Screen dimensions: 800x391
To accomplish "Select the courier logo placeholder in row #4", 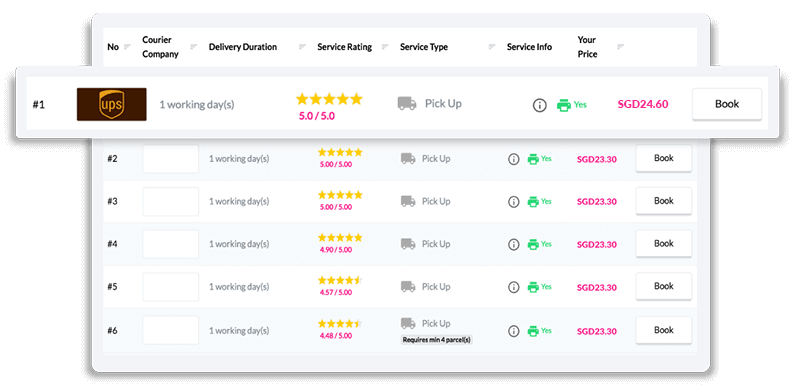I will tap(170, 244).
